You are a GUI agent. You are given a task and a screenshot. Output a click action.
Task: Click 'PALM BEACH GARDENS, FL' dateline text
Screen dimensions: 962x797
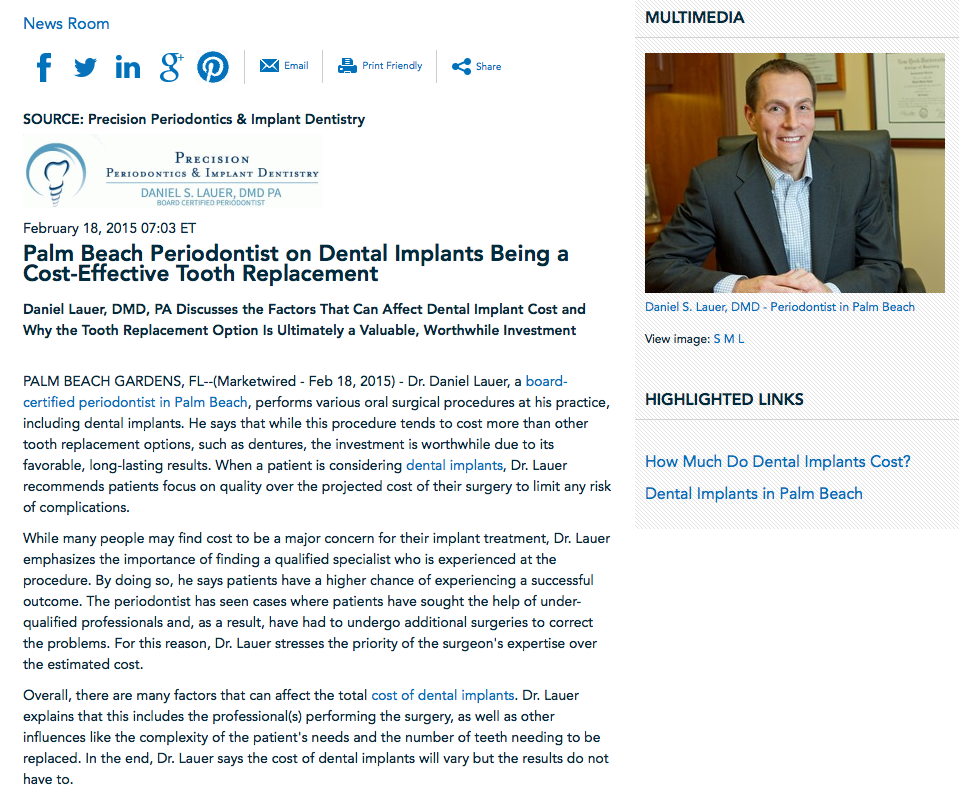pyautogui.click(x=114, y=382)
